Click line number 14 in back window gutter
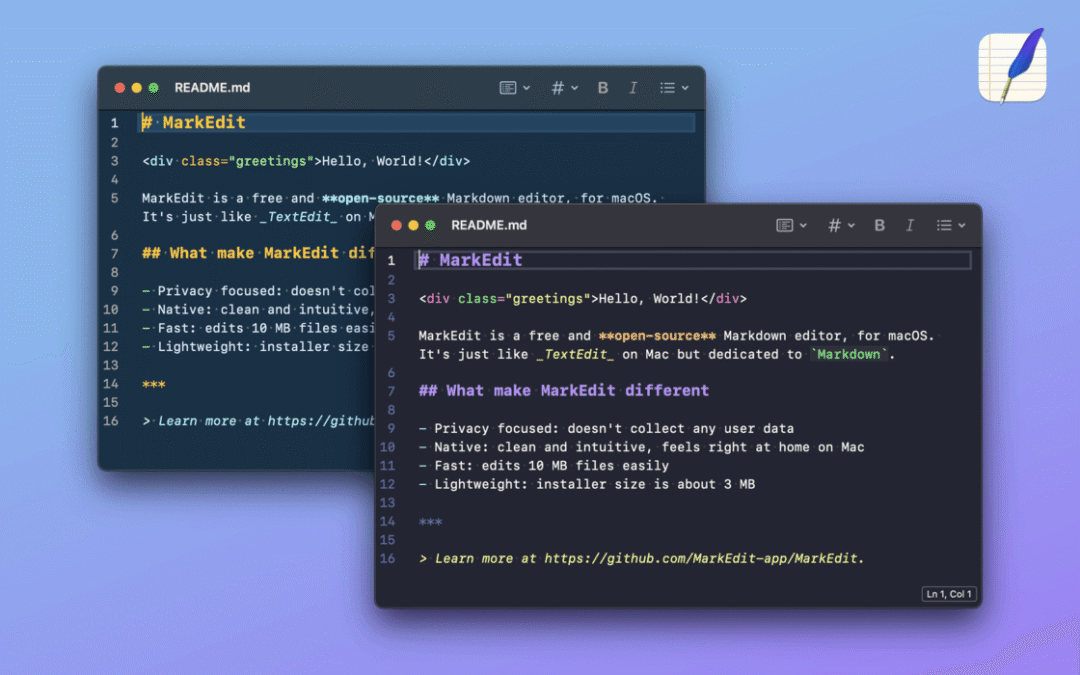1080x675 pixels. point(111,384)
